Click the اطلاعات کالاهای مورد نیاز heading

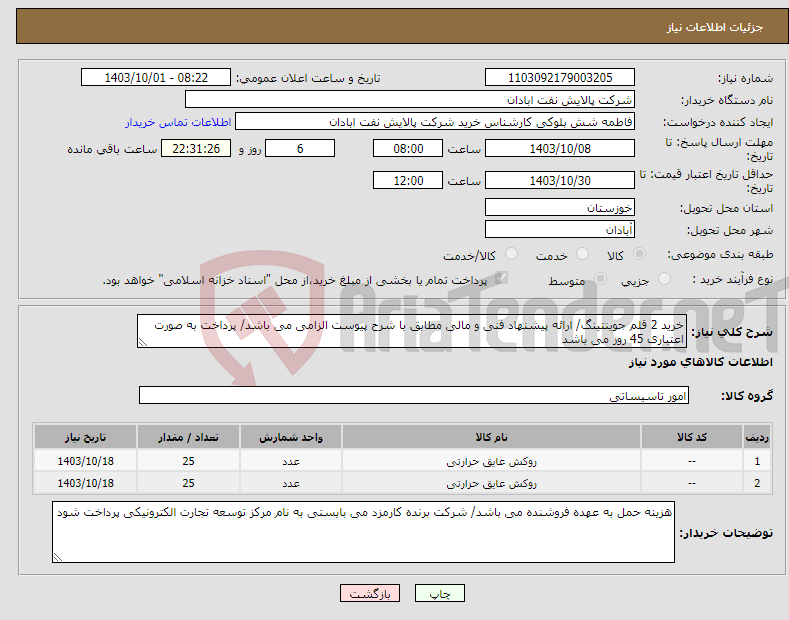(700, 362)
